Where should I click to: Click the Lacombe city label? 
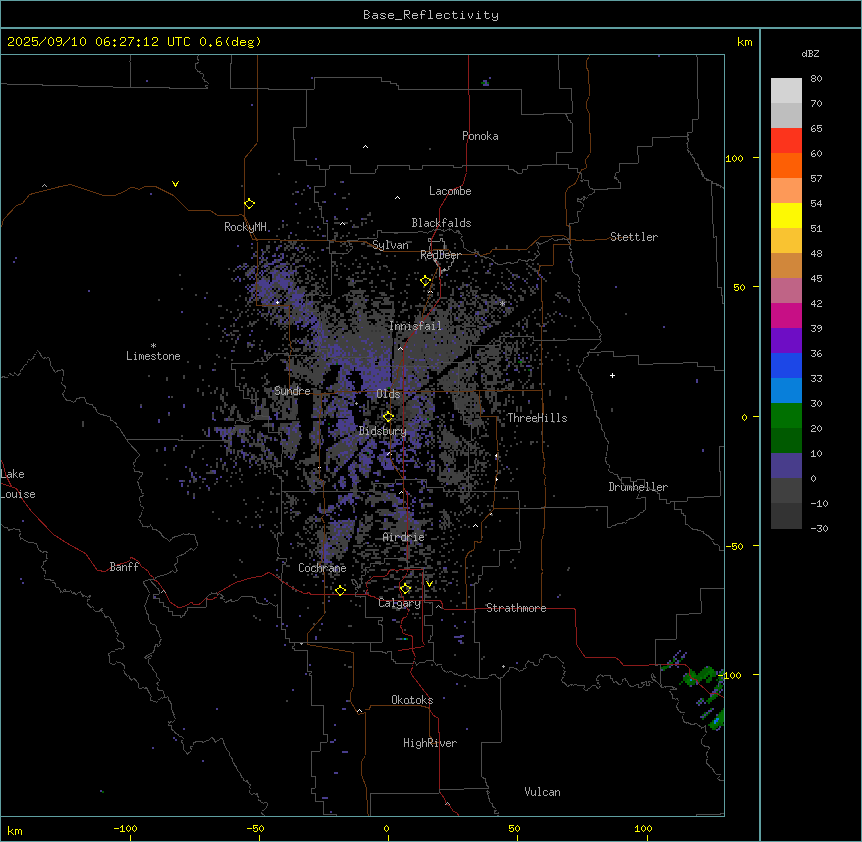(x=450, y=191)
